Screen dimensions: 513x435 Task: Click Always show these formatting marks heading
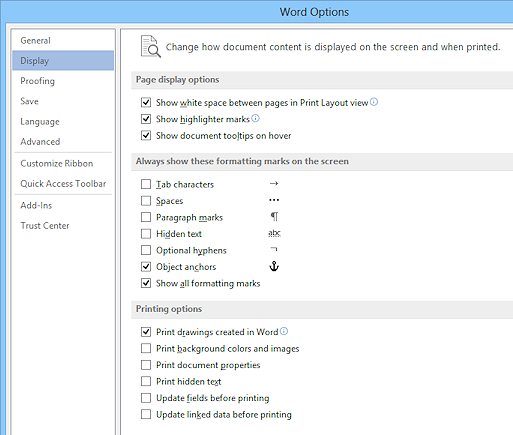(x=242, y=161)
